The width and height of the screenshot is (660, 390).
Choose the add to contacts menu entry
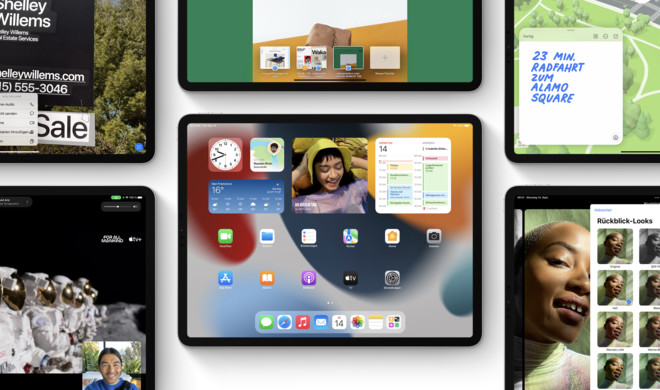point(18,132)
